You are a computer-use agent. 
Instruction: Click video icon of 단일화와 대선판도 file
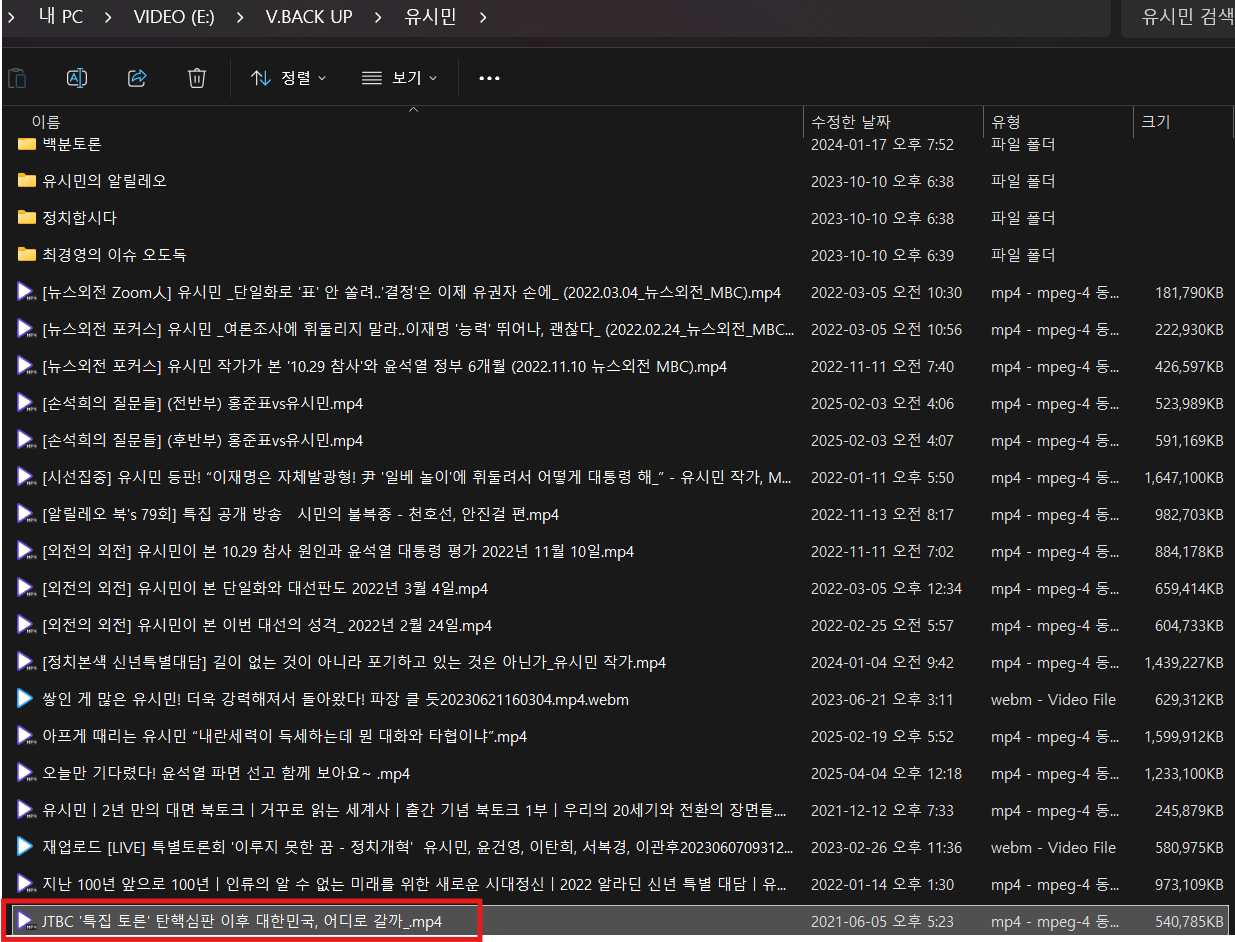click(27, 588)
